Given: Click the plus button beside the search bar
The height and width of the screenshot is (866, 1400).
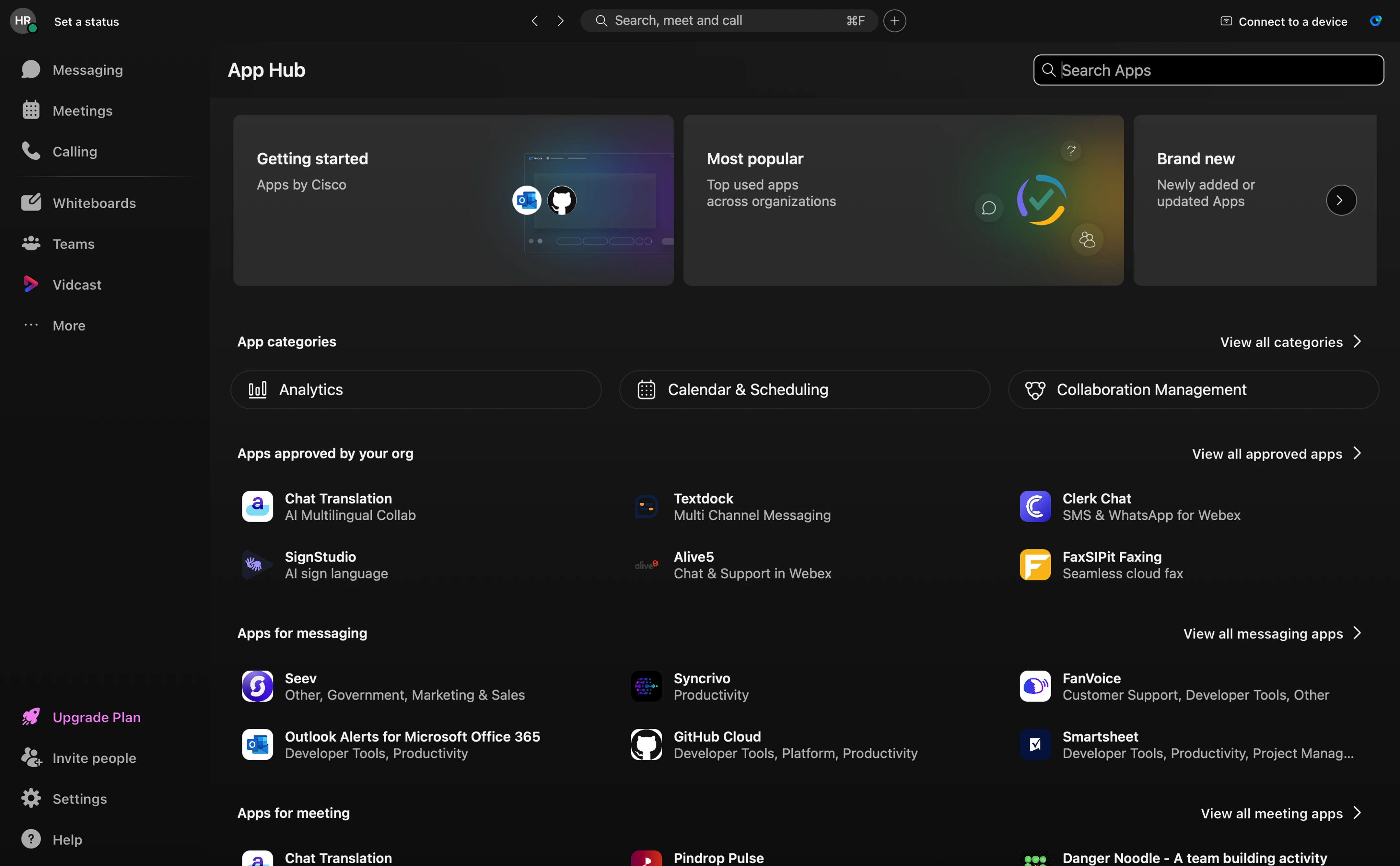Looking at the screenshot, I should click(894, 21).
